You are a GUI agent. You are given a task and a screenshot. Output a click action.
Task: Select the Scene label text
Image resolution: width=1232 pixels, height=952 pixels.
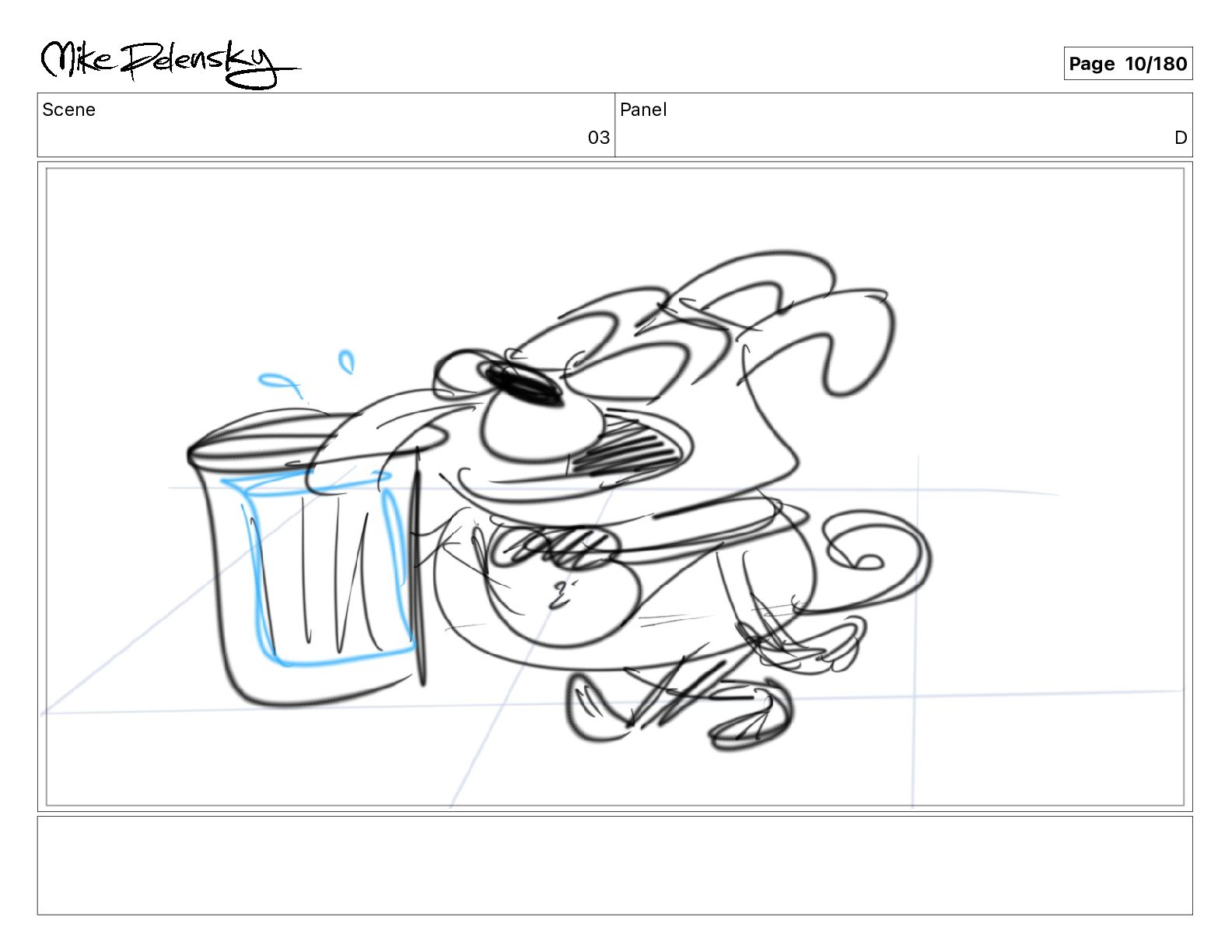point(69,110)
